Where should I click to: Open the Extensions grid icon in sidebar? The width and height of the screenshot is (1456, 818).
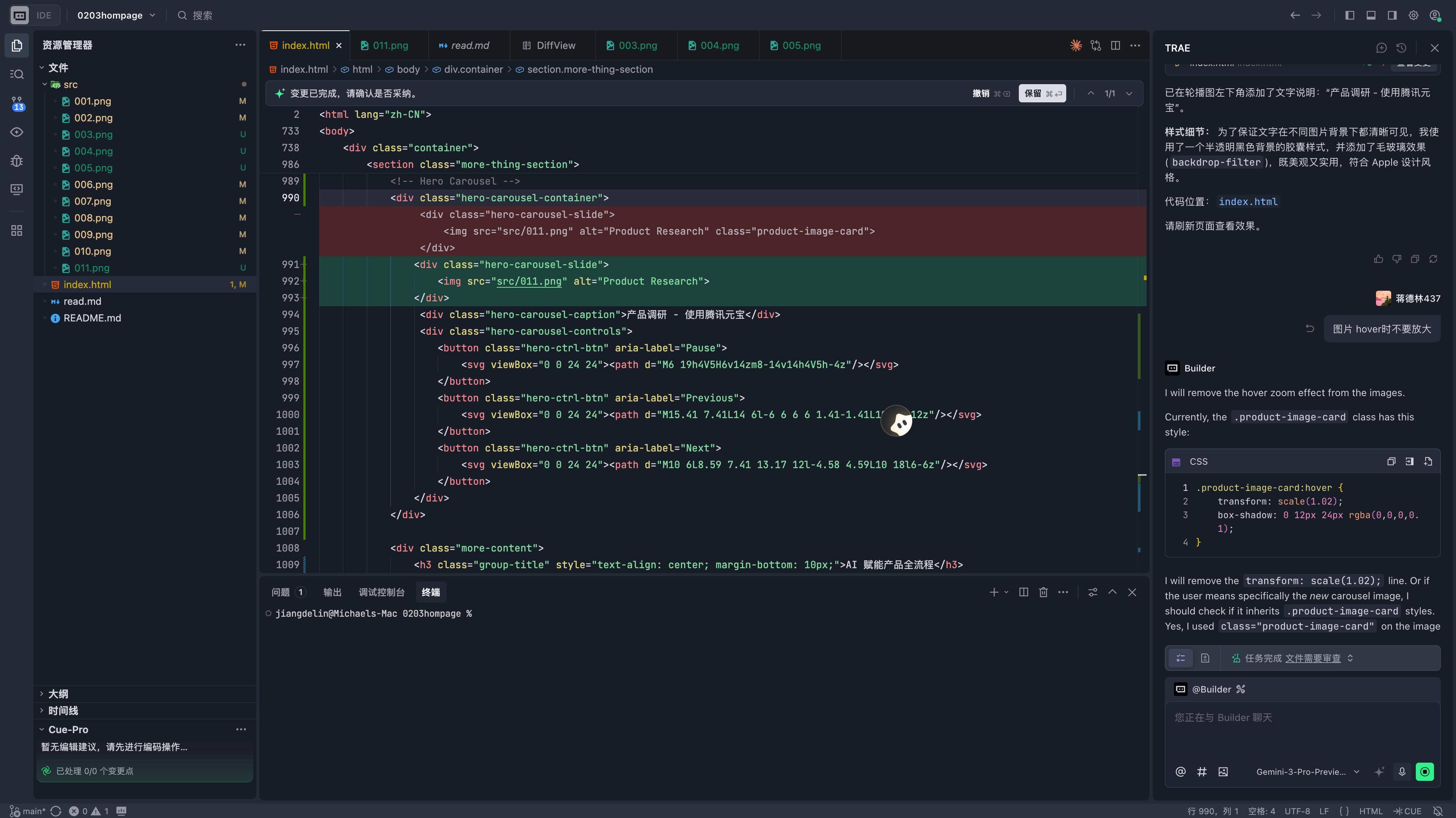click(17, 230)
